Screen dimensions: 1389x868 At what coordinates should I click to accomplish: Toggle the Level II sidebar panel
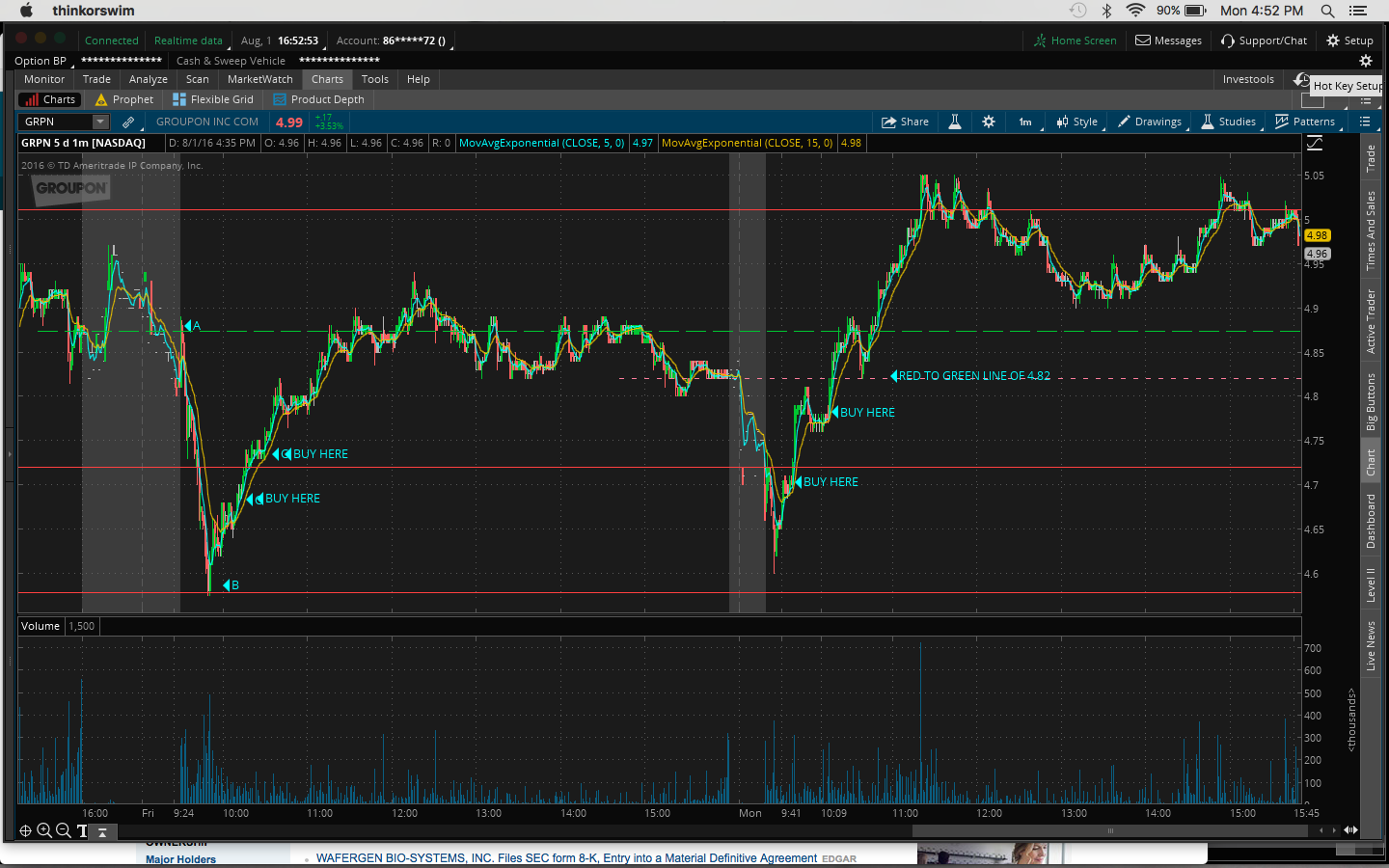[x=1371, y=584]
